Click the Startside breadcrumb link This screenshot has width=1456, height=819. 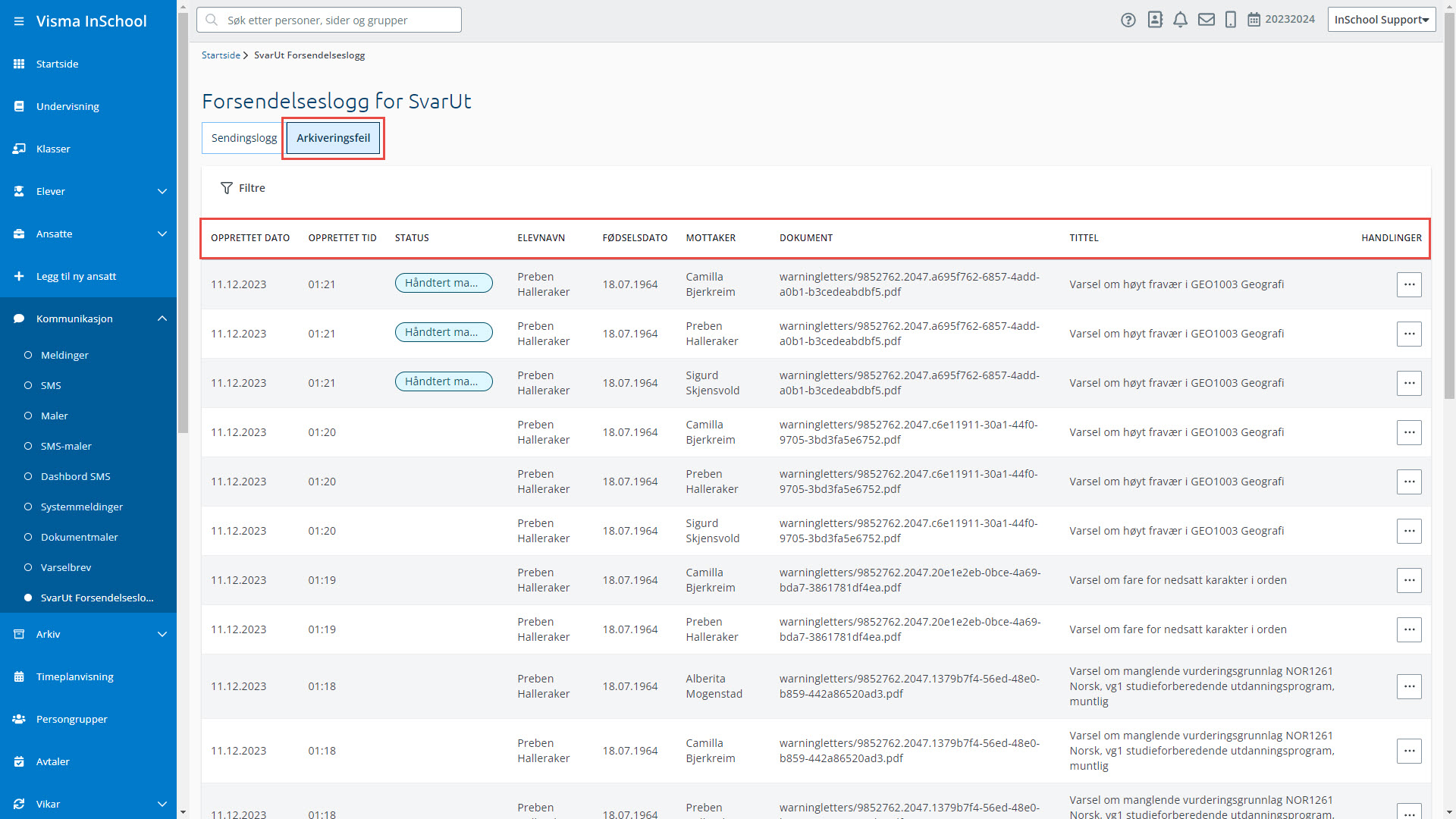221,55
